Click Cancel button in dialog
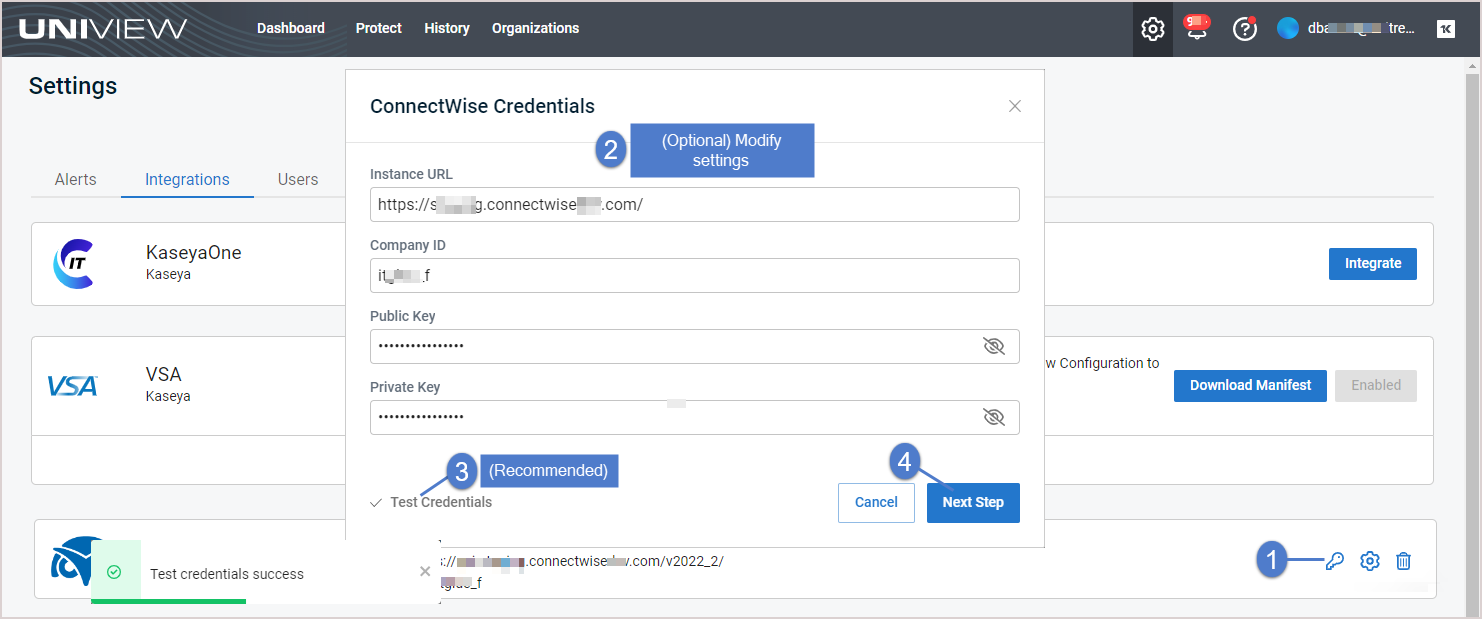 pos(876,502)
